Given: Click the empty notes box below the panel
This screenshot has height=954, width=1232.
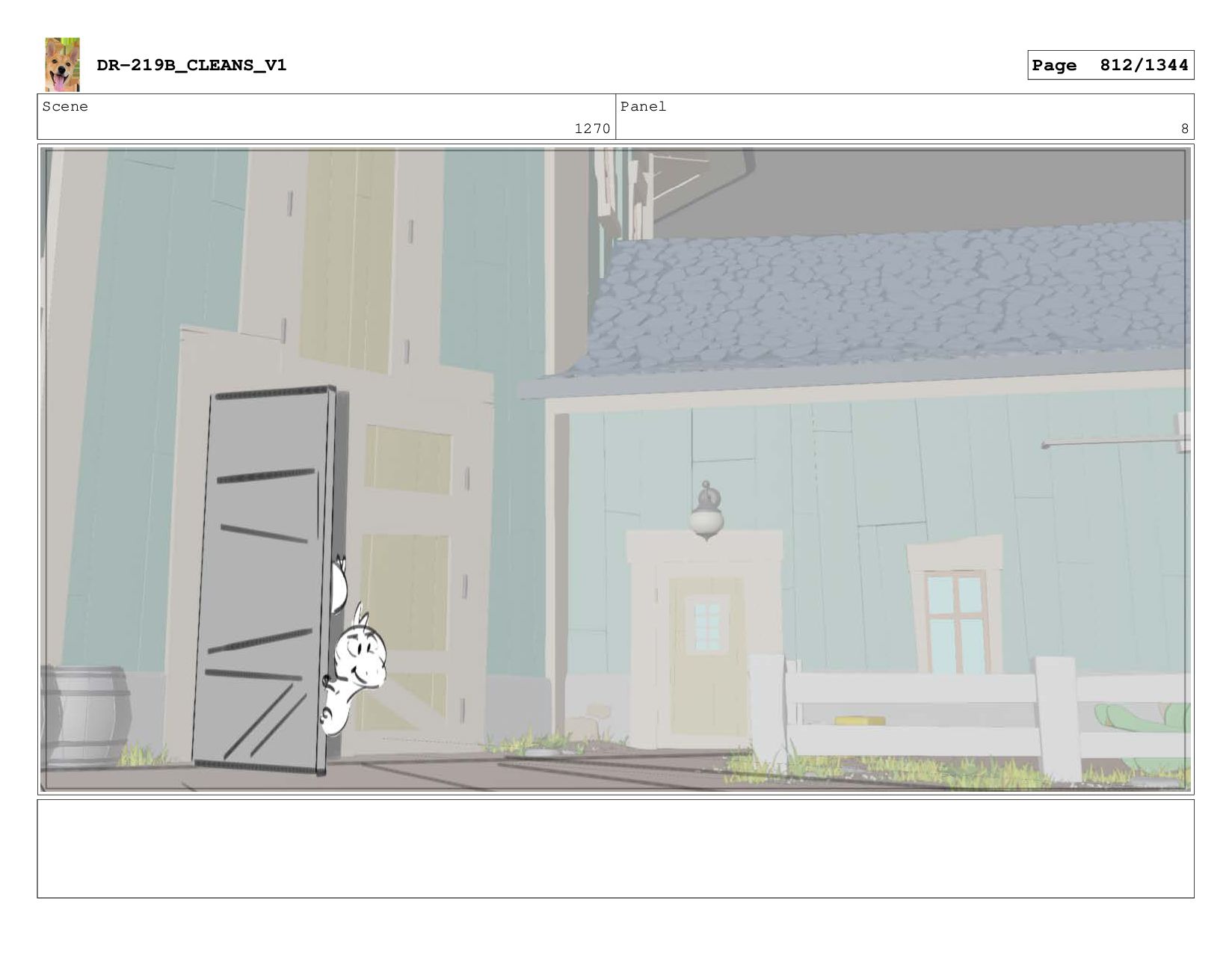Looking at the screenshot, I should coord(615,849).
